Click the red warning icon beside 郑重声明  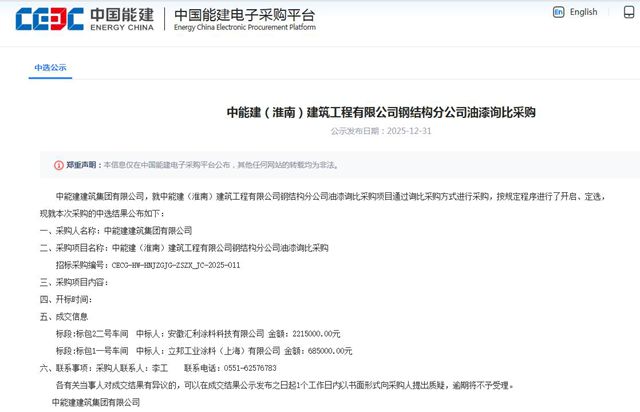click(x=59, y=165)
